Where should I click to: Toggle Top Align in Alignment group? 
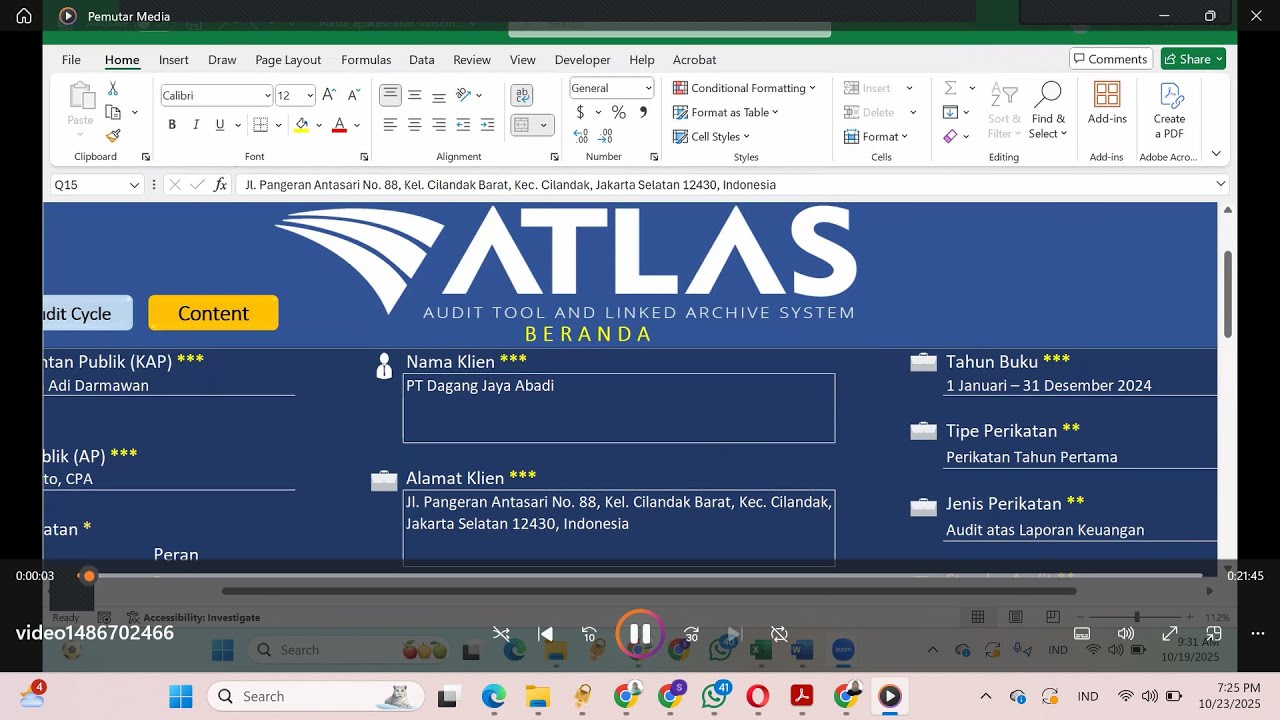pyautogui.click(x=390, y=95)
